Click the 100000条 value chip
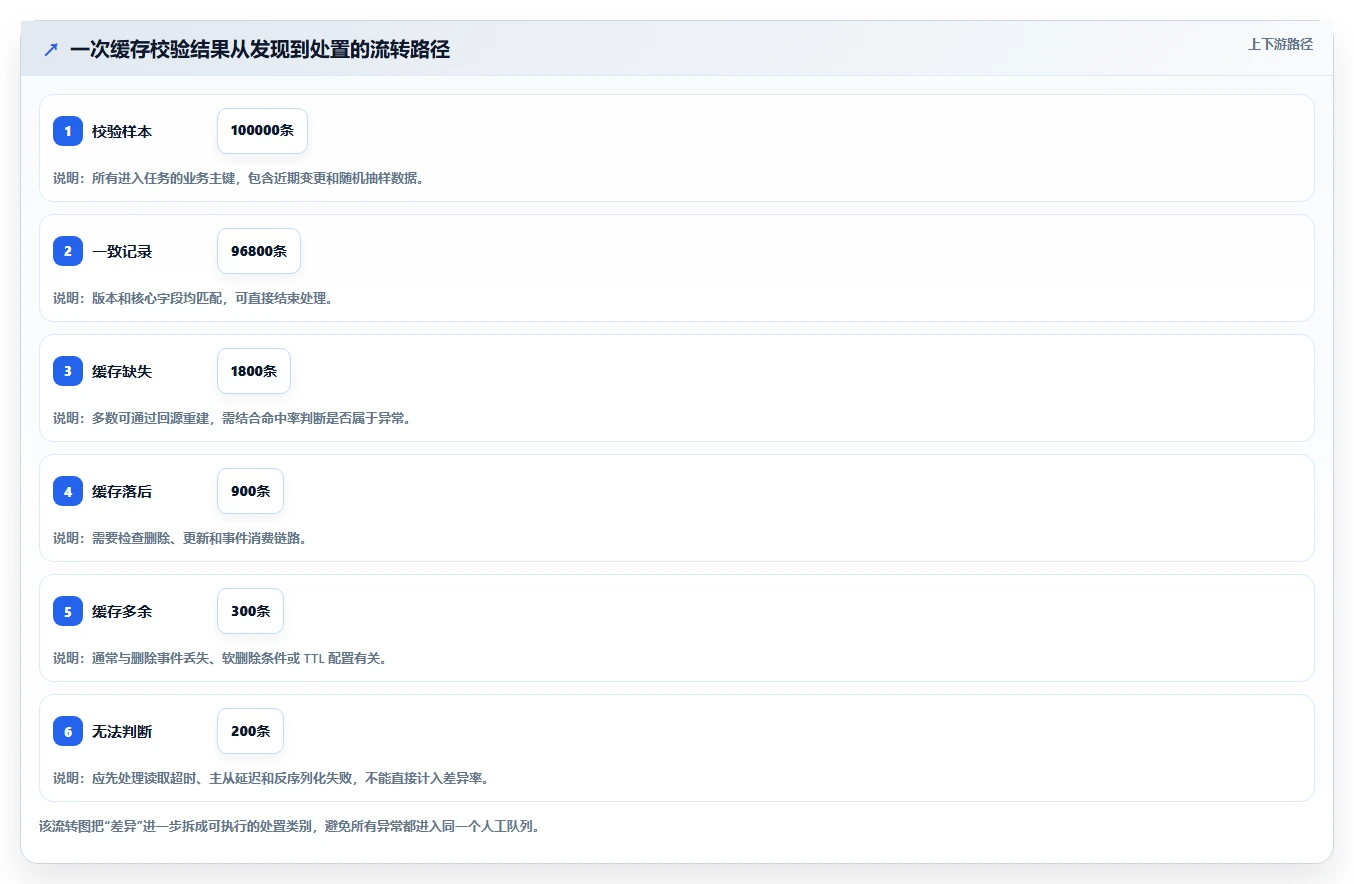Viewport: 1354px width, 884px height. (x=262, y=131)
